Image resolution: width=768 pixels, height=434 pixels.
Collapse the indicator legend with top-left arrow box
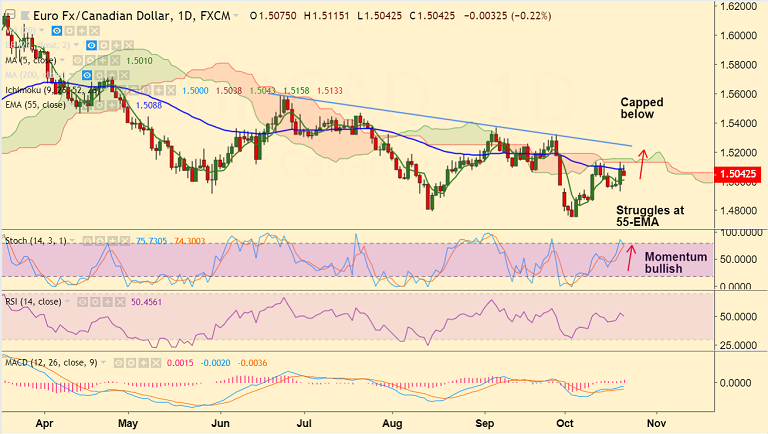(x=10, y=15)
